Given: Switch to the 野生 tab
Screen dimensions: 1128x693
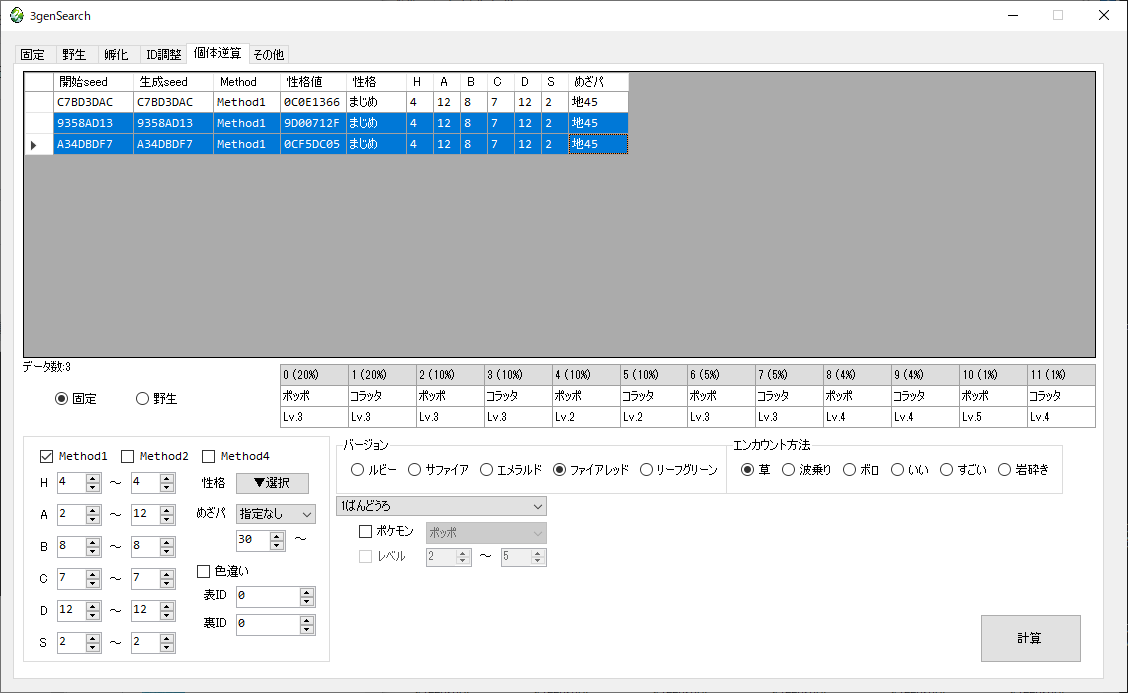Looking at the screenshot, I should [74, 54].
